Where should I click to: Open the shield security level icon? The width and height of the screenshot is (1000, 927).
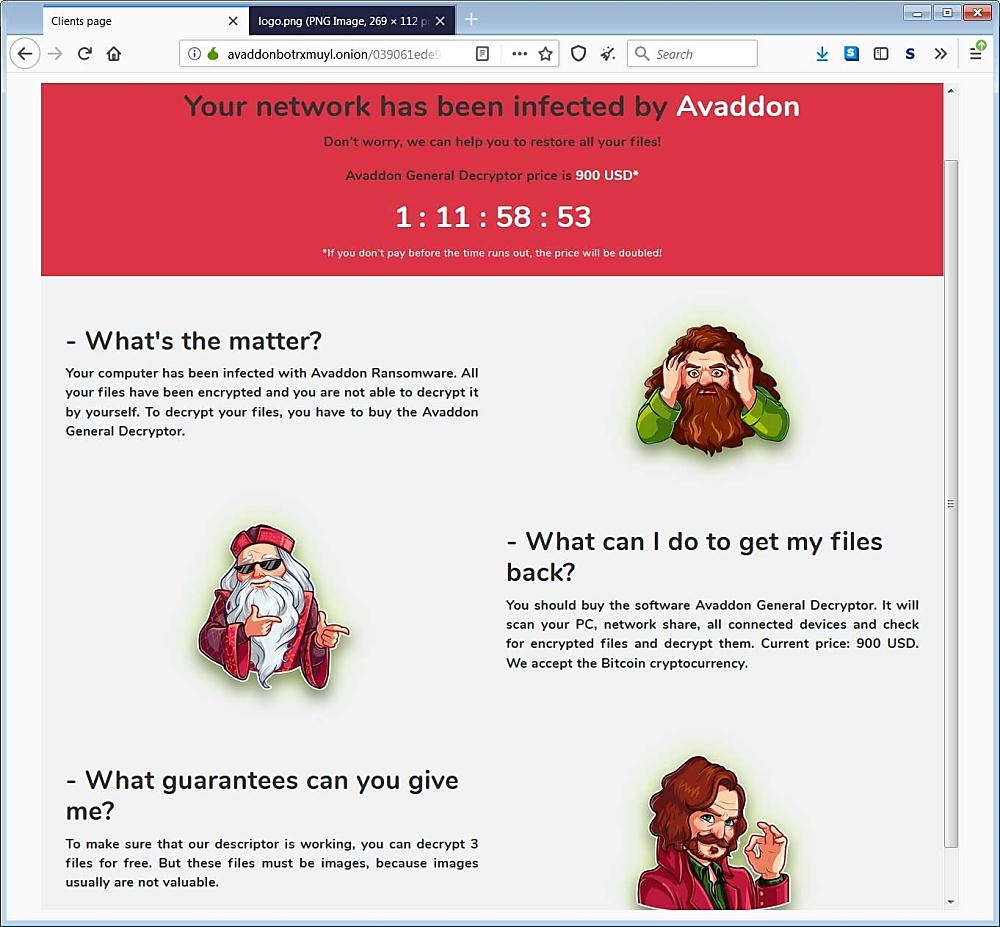(578, 54)
